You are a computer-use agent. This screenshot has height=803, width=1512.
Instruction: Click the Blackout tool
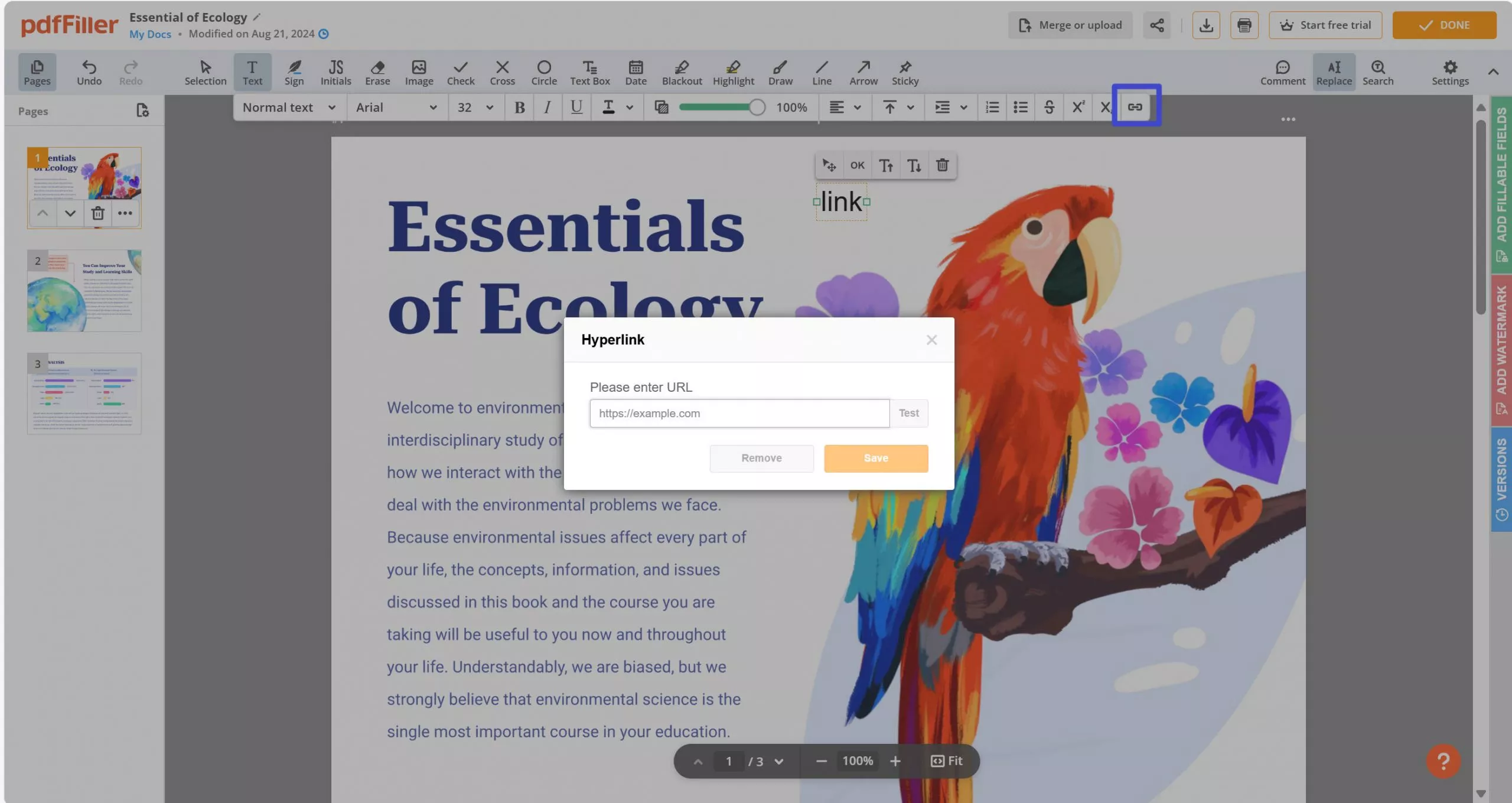pos(681,71)
